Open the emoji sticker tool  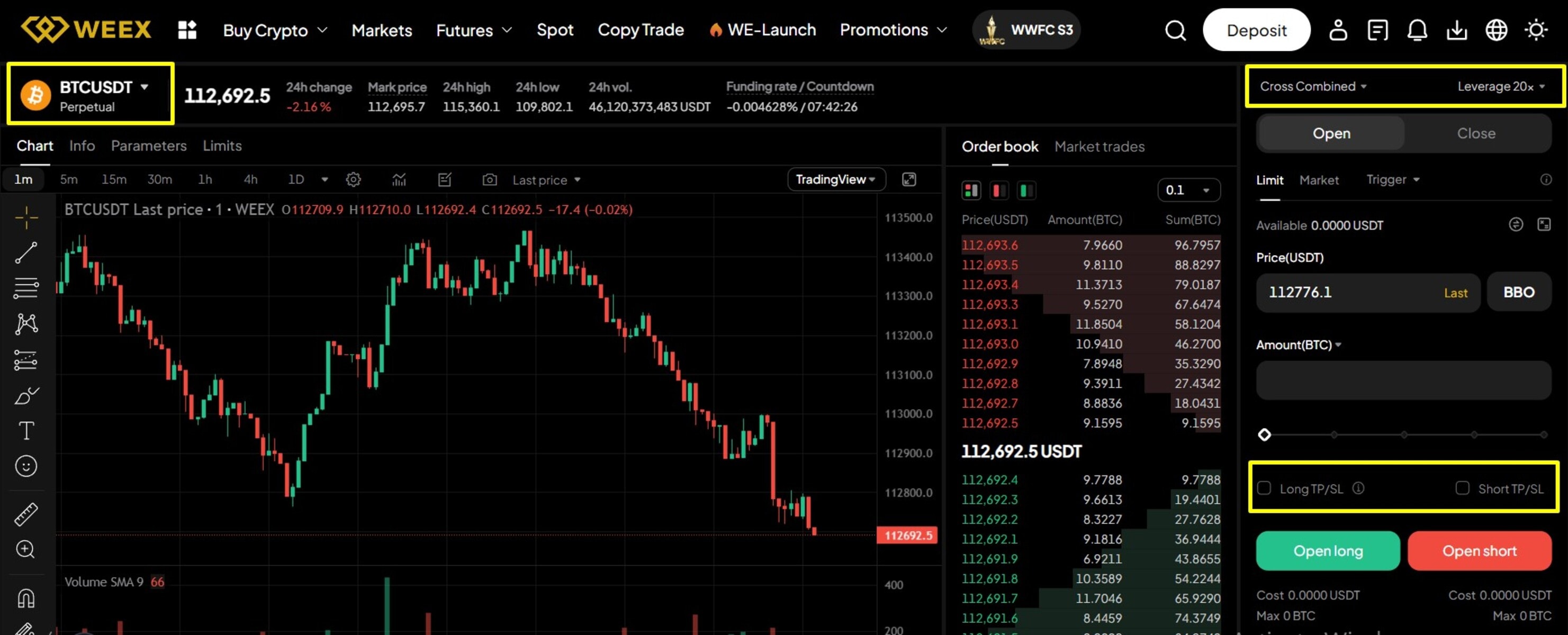[25, 467]
